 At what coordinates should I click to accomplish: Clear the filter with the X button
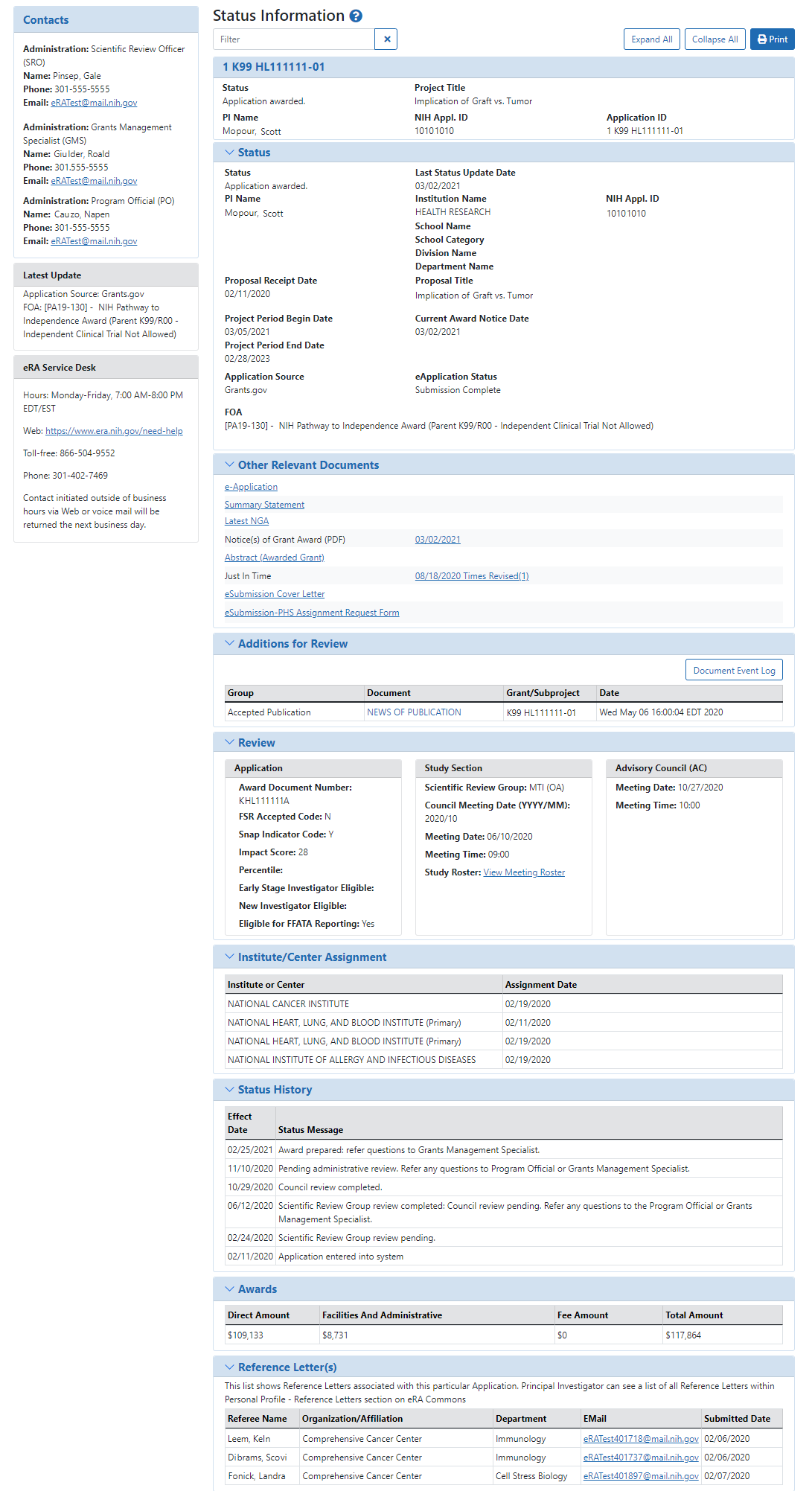point(386,39)
